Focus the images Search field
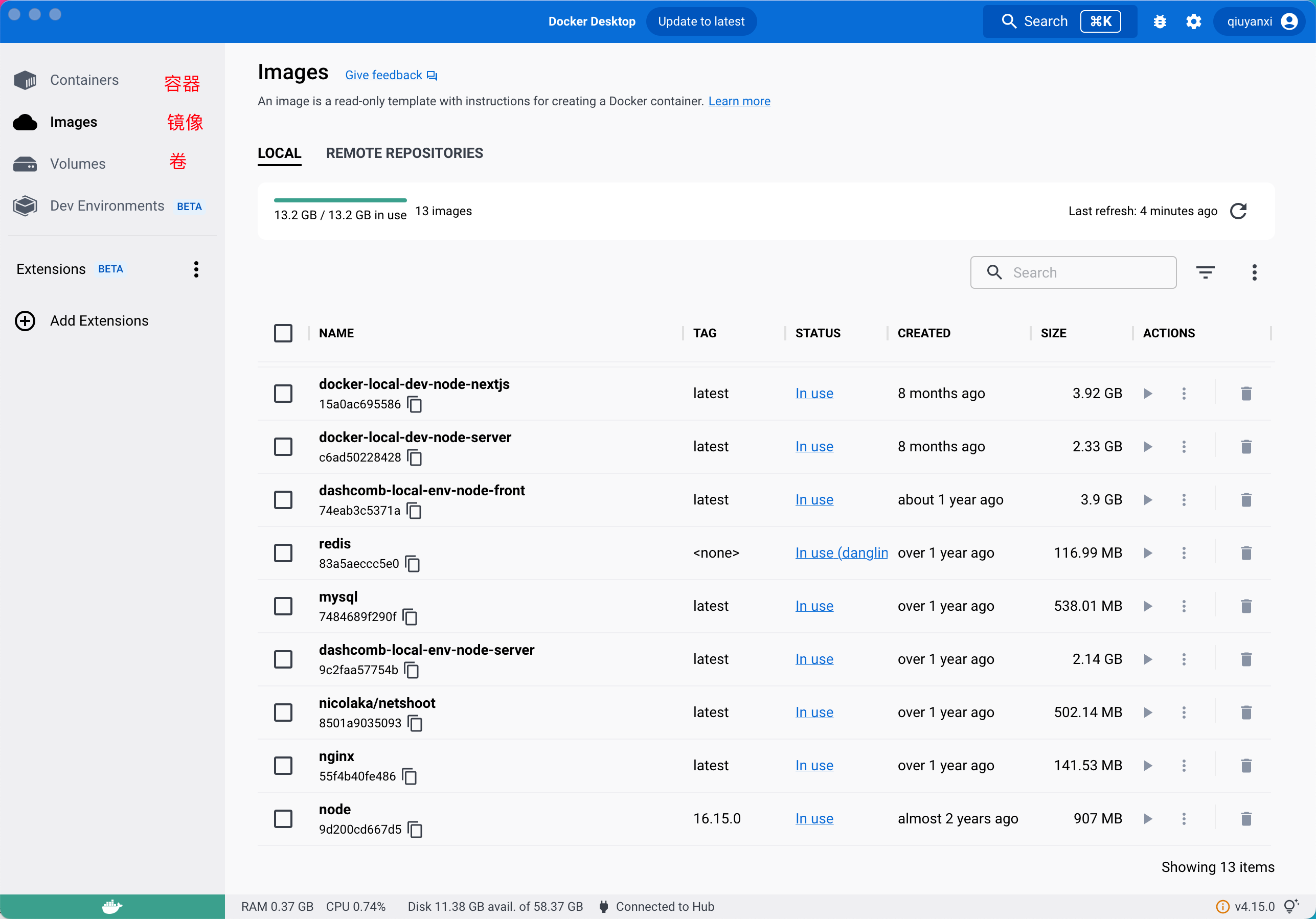Image resolution: width=1316 pixels, height=919 pixels. (x=1073, y=272)
